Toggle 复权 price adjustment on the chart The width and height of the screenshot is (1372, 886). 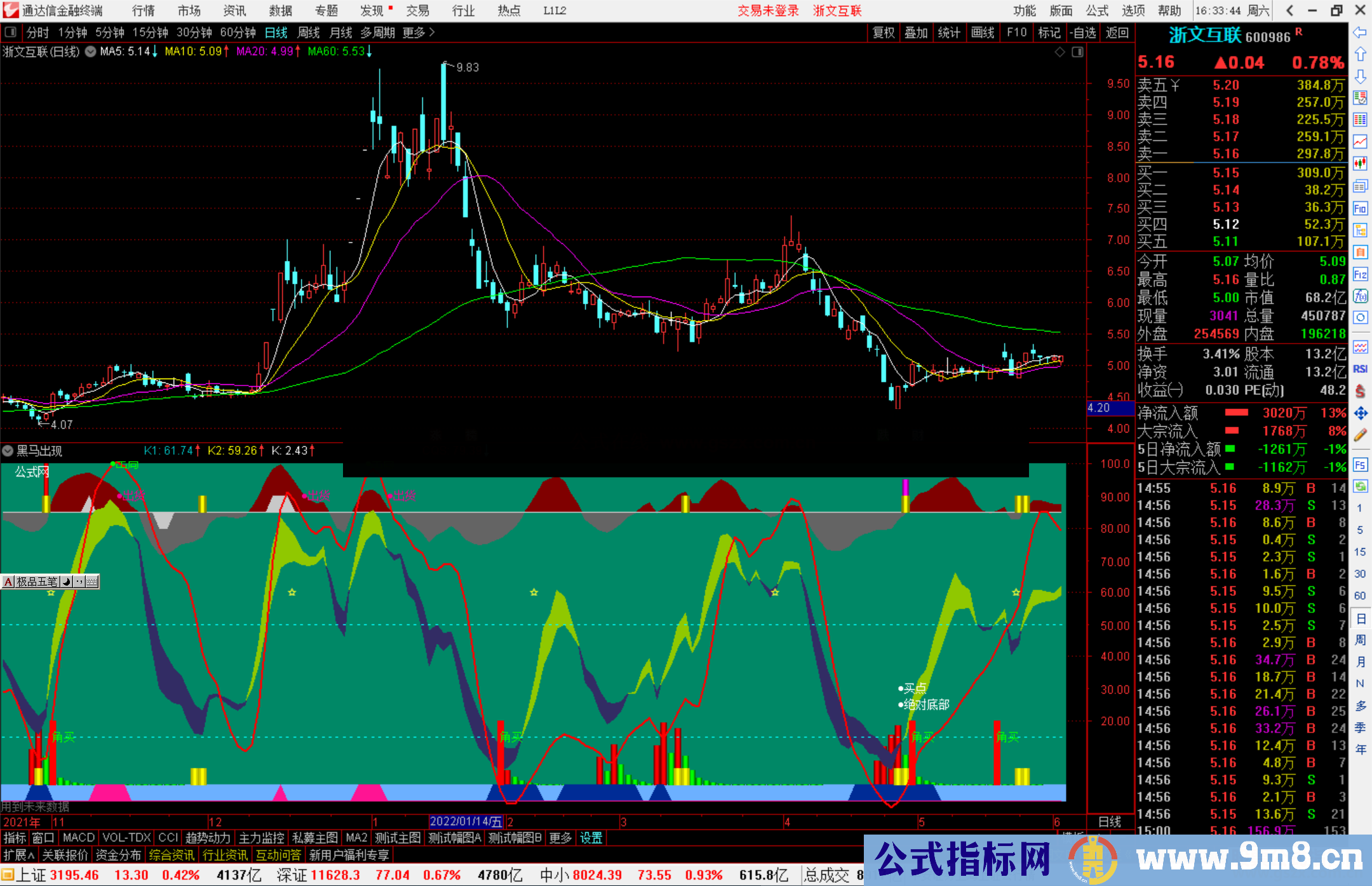click(883, 32)
